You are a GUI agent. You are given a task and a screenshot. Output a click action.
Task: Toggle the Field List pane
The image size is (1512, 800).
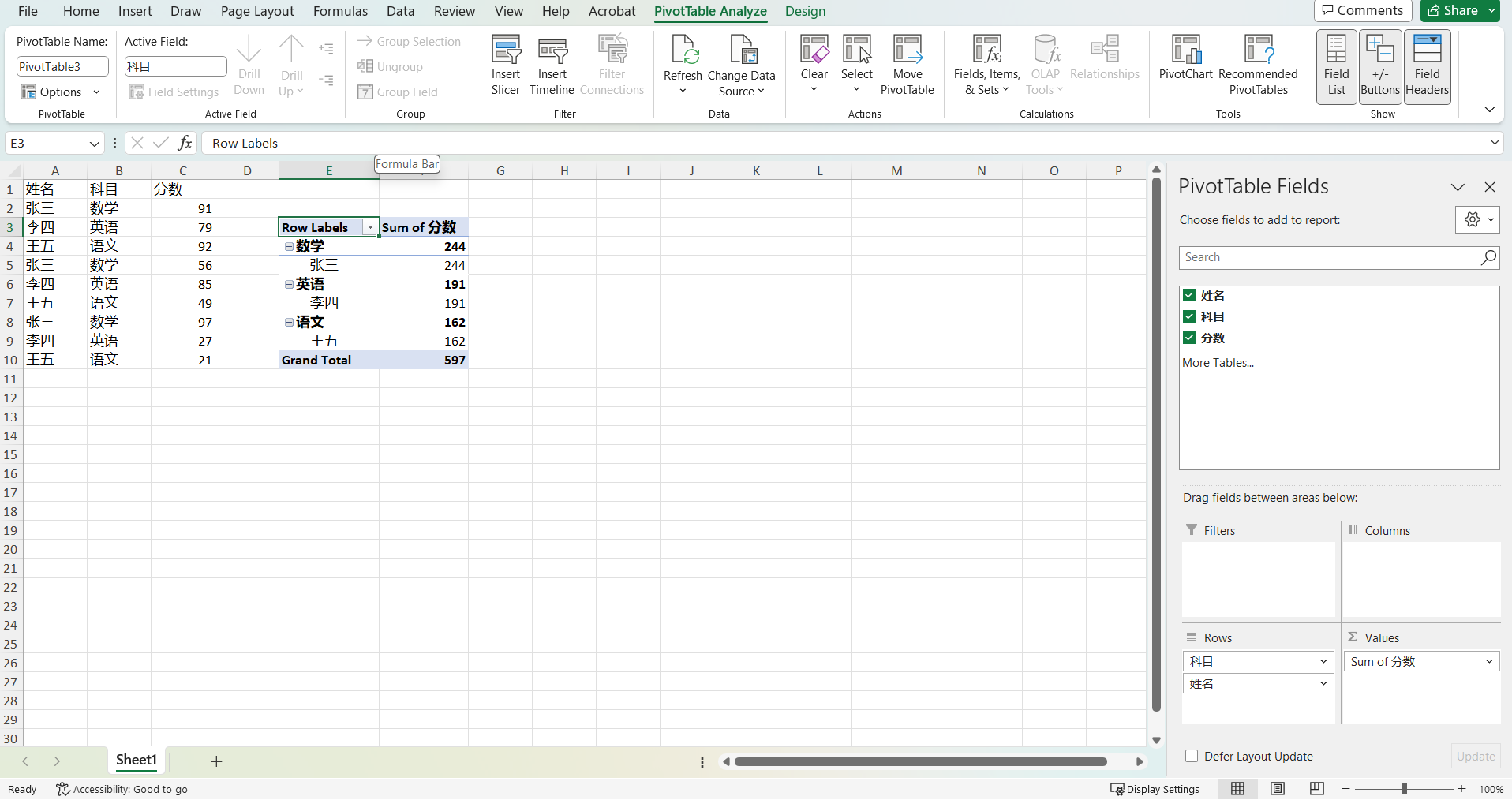coord(1336,66)
